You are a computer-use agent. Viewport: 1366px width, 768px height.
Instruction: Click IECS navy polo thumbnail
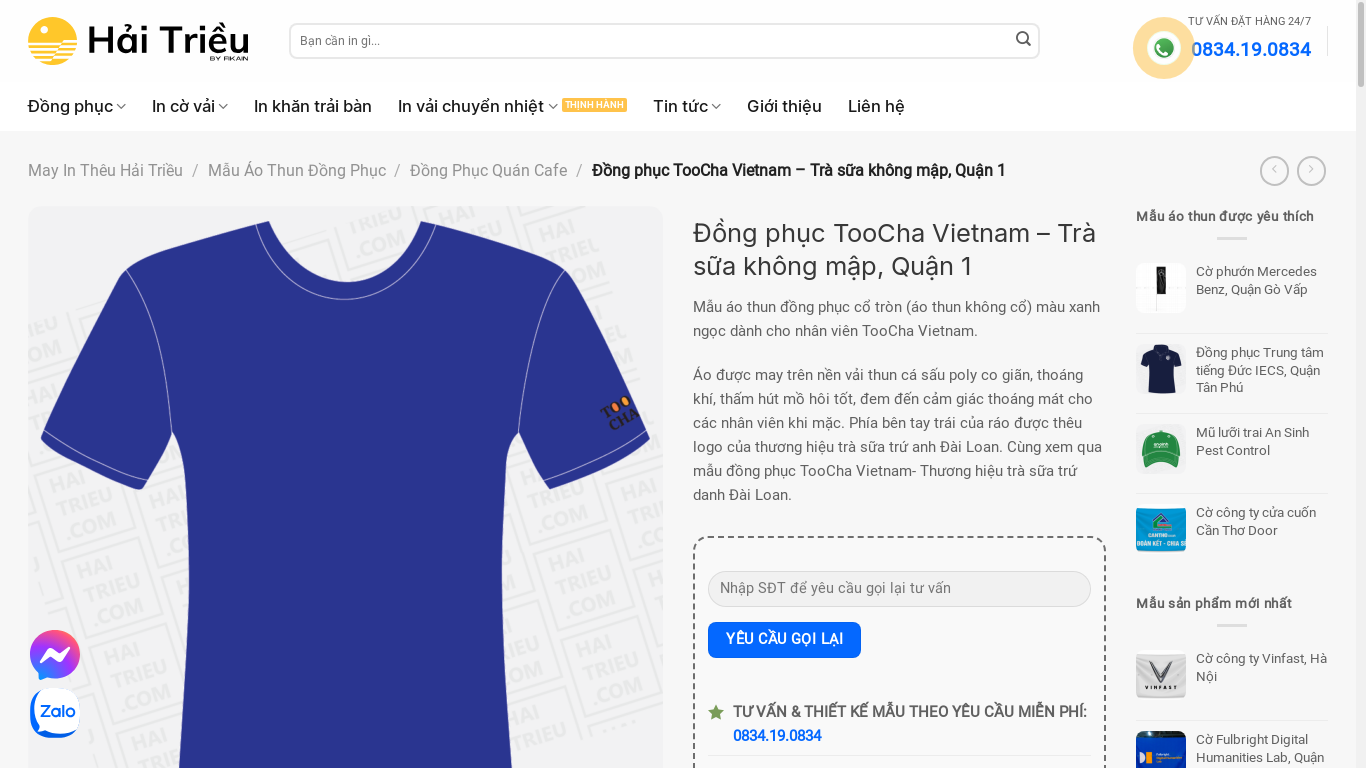[x=1161, y=369]
